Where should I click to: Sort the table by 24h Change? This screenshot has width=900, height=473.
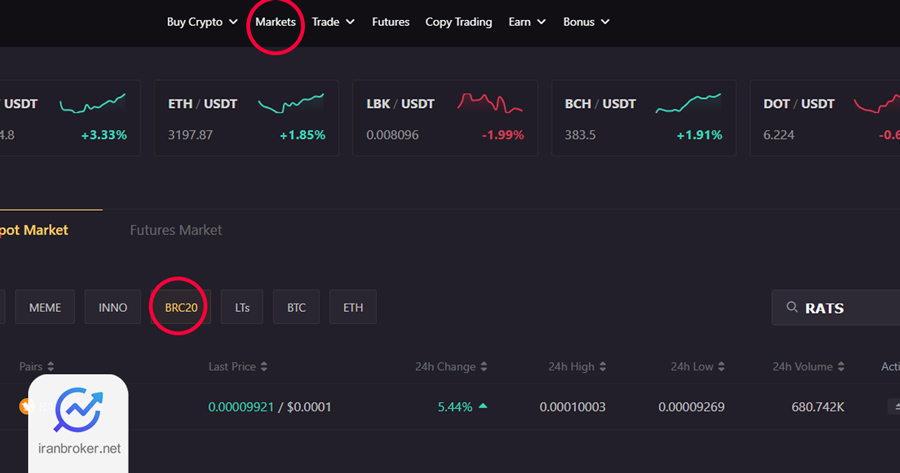coord(451,366)
